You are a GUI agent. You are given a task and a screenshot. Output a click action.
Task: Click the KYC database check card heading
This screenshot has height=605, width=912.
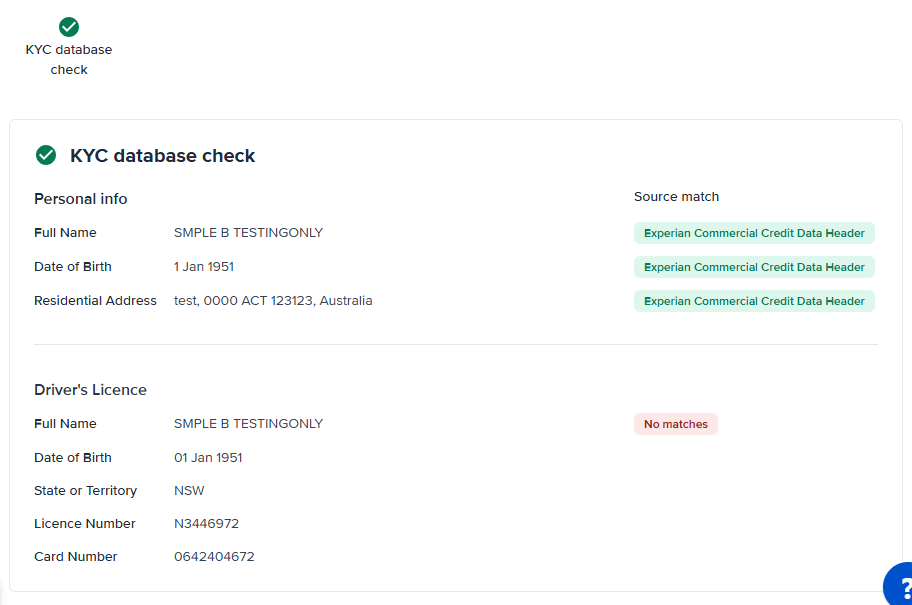(163, 156)
